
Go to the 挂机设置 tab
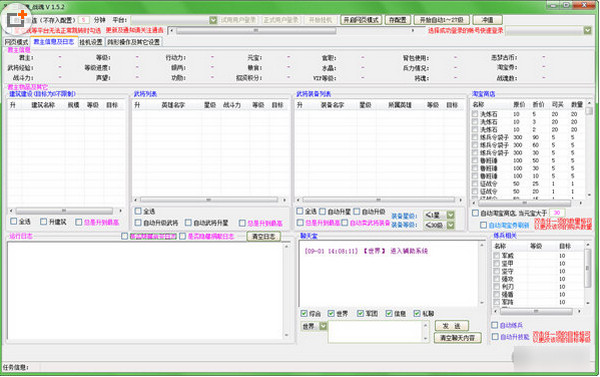[91, 42]
